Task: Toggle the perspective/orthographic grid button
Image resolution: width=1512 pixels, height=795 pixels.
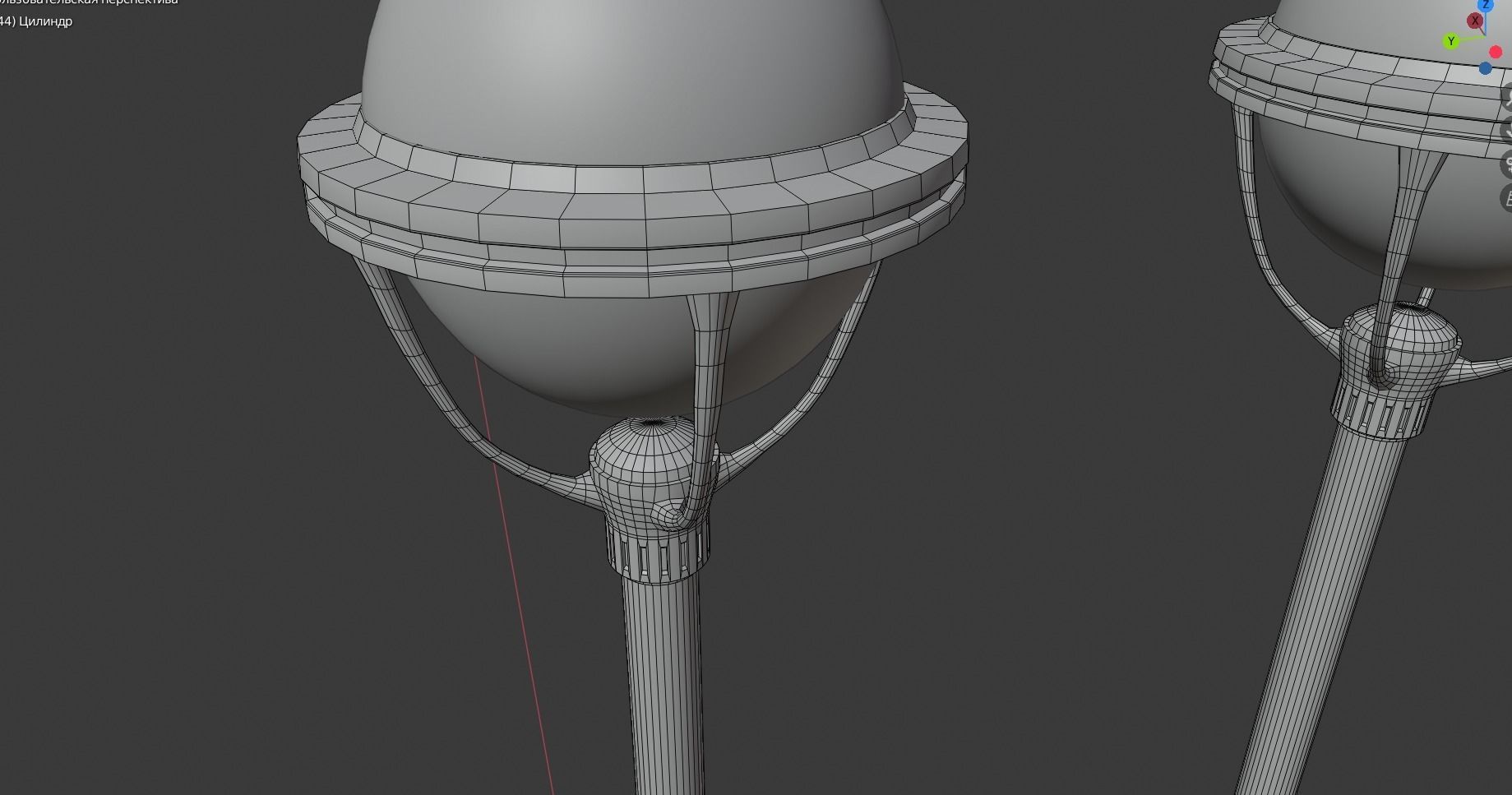Action: (1508, 198)
